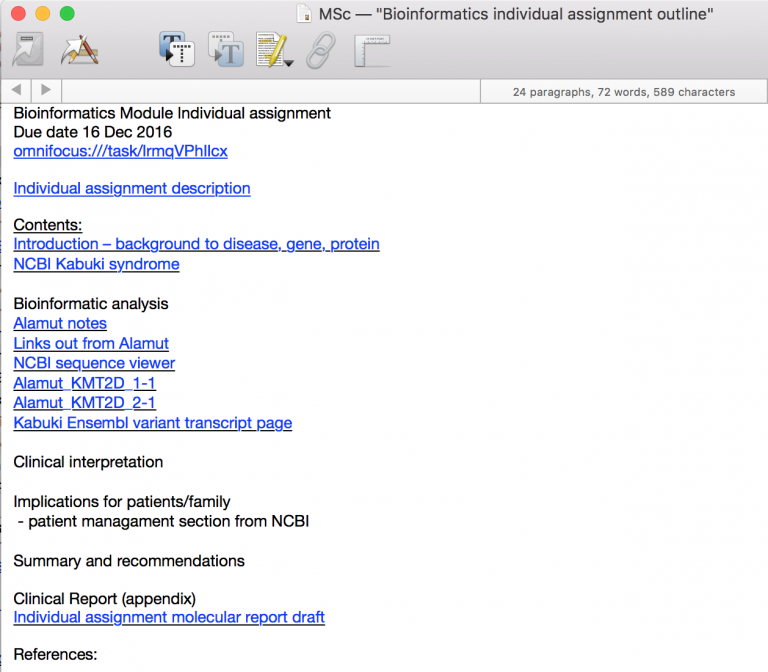Viewport: 768px width, 672px height.
Task: Click the 'Contents:' heading text
Action: [x=48, y=225]
